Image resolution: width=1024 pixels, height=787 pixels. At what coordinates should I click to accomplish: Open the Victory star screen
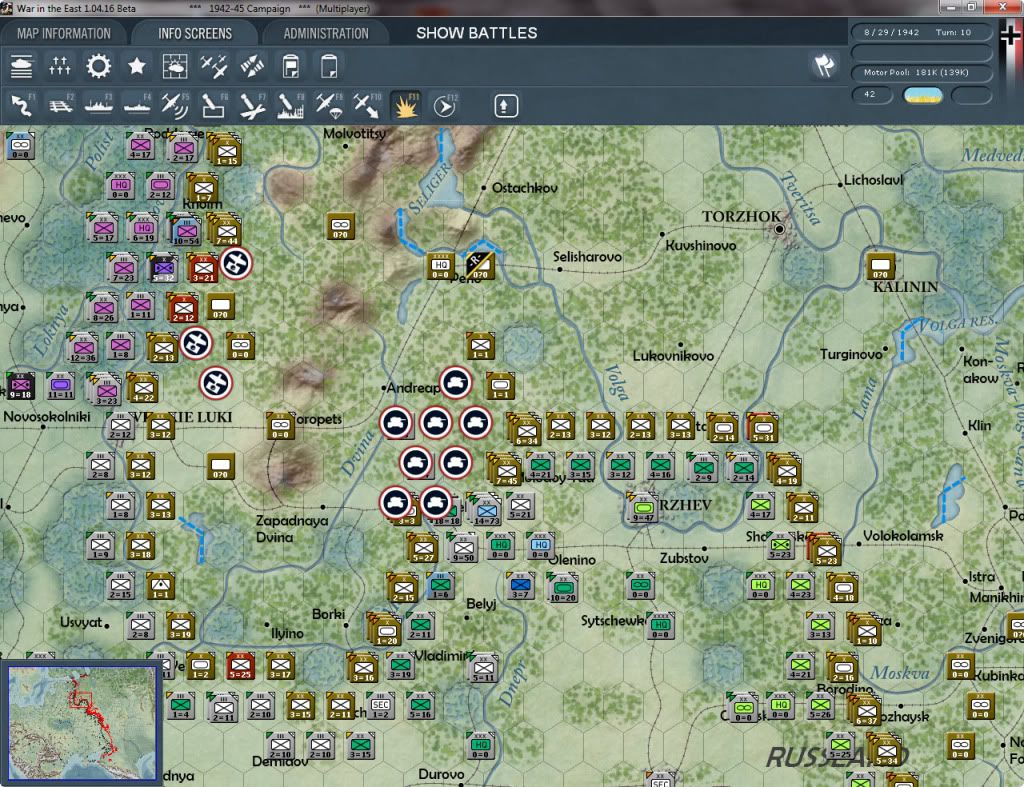(x=136, y=67)
